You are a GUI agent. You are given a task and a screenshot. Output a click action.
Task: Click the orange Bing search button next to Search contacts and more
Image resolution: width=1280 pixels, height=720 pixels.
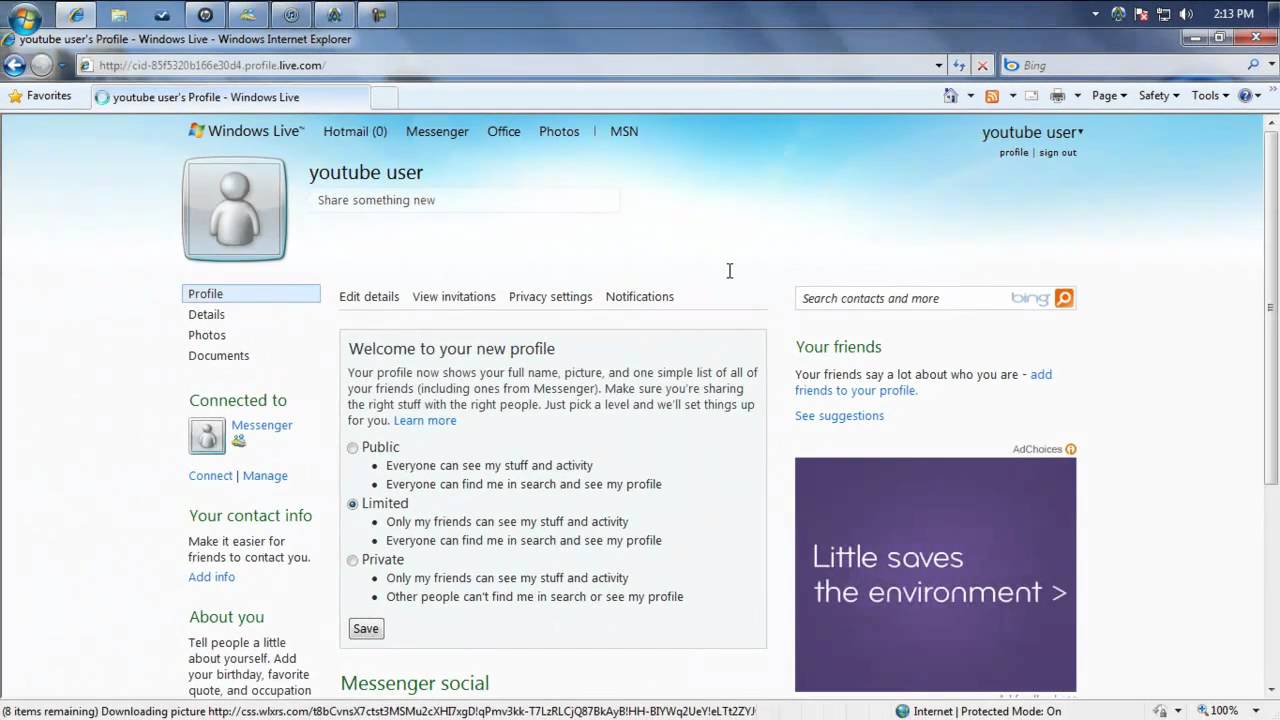[x=1064, y=298]
